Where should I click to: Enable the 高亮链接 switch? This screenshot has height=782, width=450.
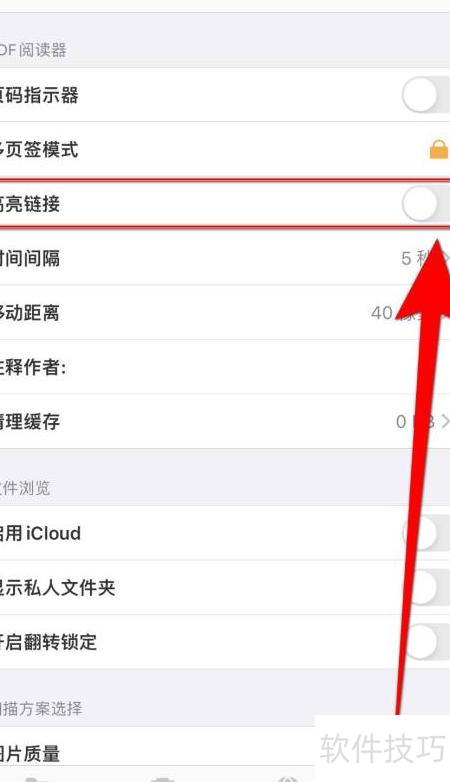pyautogui.click(x=426, y=203)
